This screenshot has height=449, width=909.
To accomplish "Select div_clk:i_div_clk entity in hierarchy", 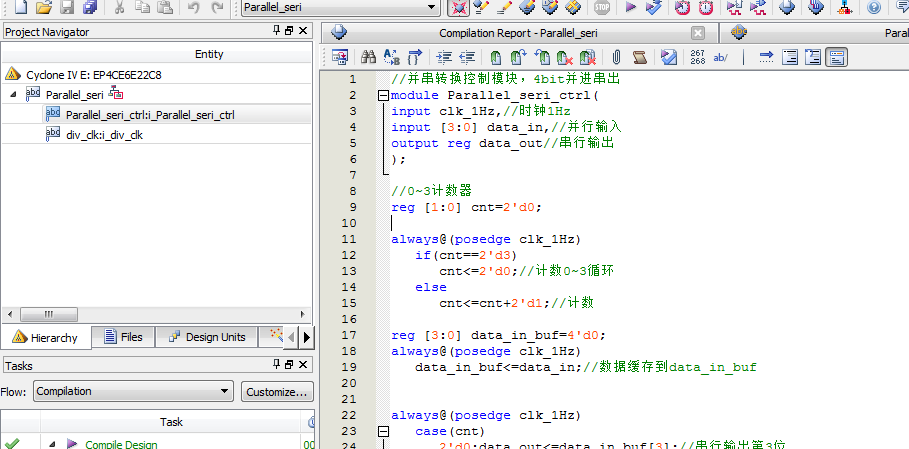I will (104, 134).
